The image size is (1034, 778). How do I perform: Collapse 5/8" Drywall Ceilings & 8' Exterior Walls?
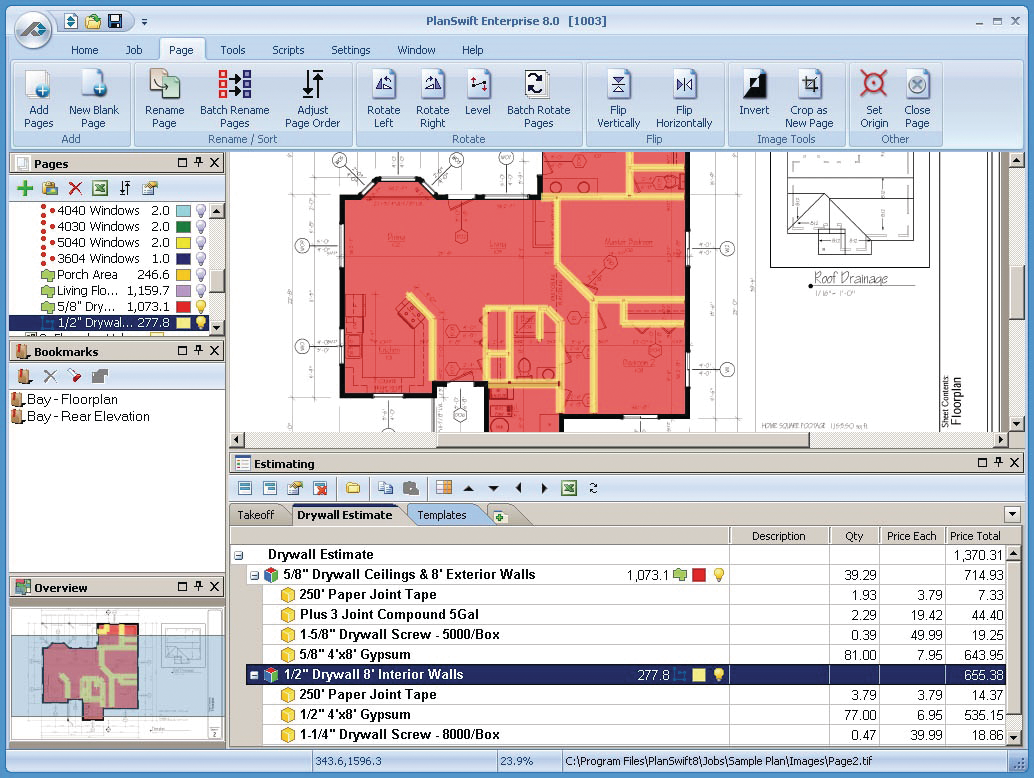tap(254, 576)
